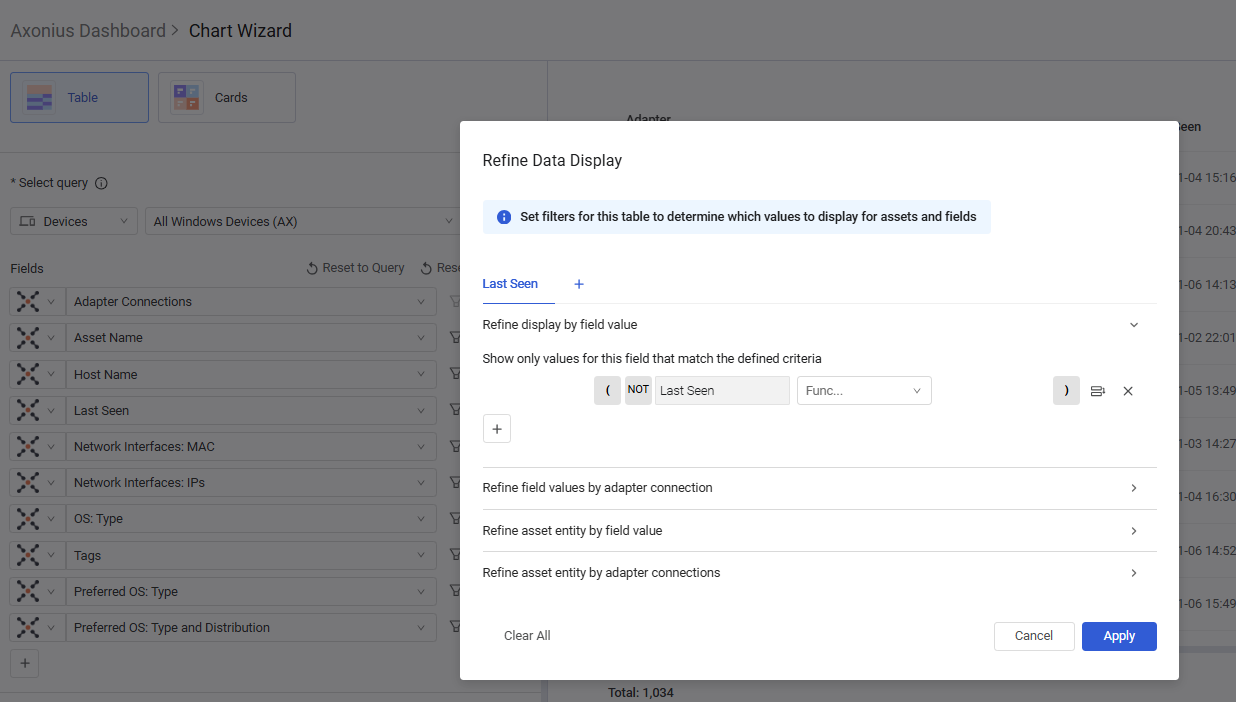Click the 'Total: 1,034' text
Viewport: 1236px width, 702px height.
click(641, 692)
